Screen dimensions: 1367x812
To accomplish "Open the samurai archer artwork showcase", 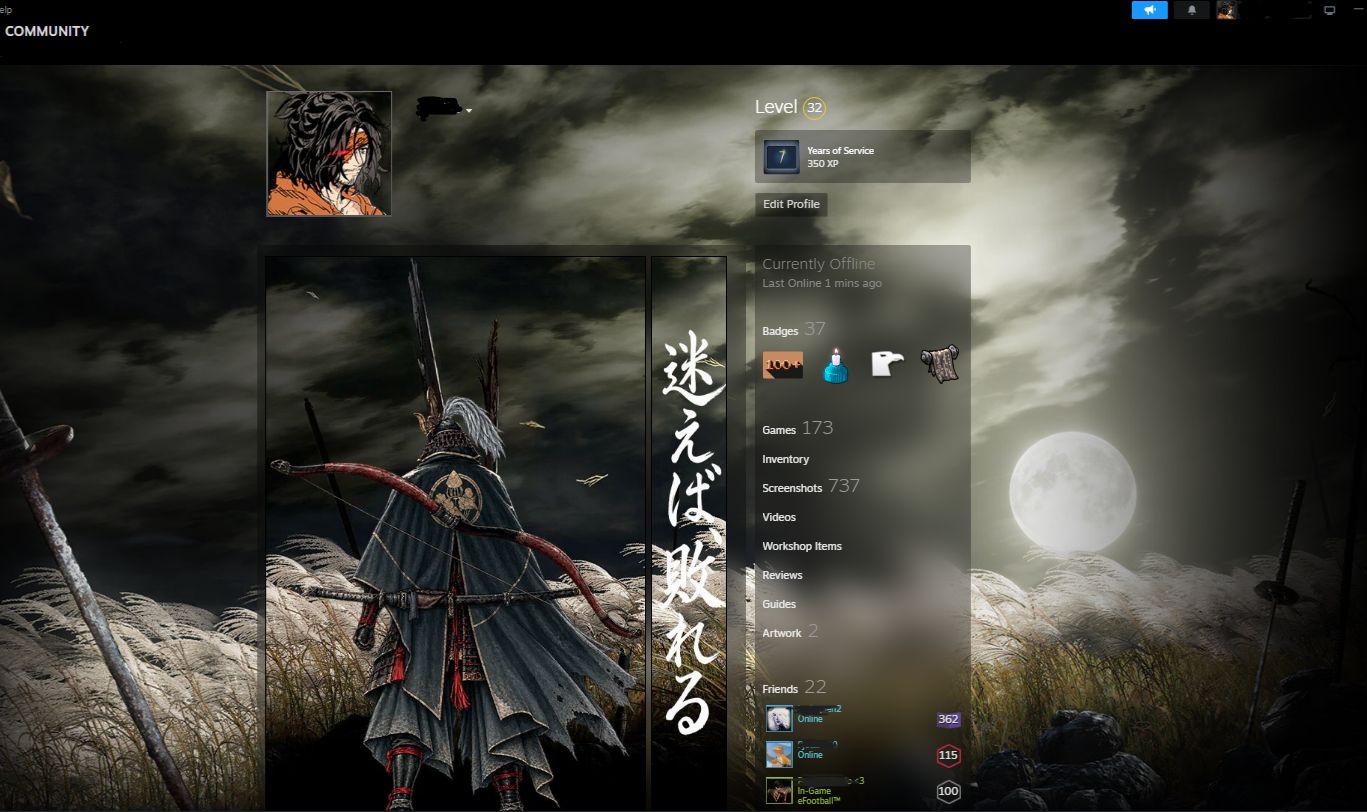I will tap(455, 534).
